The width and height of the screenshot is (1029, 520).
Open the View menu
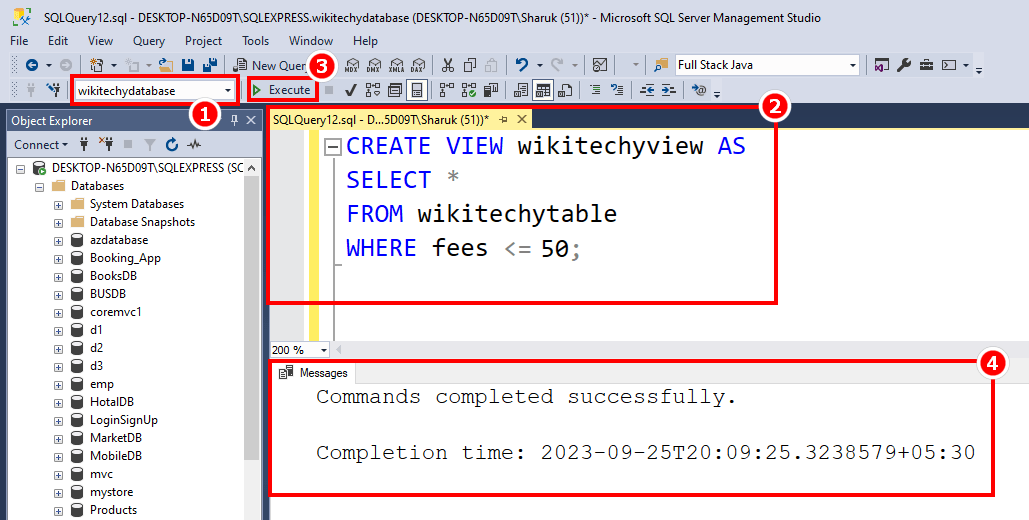100,41
